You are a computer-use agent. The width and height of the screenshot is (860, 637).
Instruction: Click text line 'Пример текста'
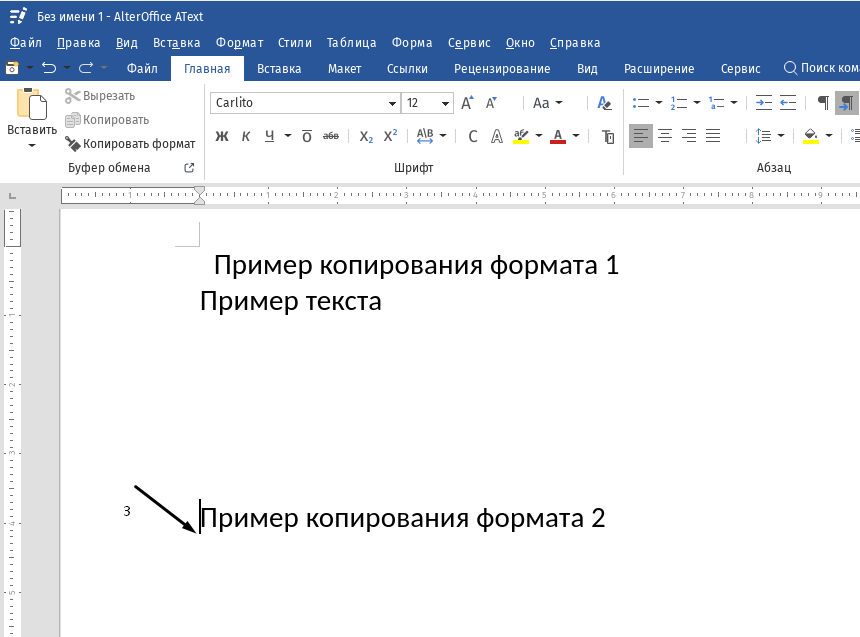(290, 302)
